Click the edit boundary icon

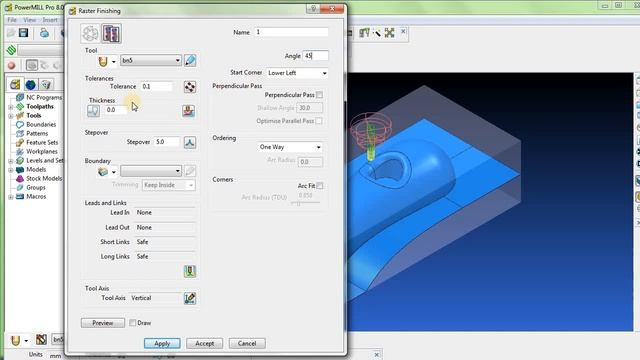coord(190,171)
